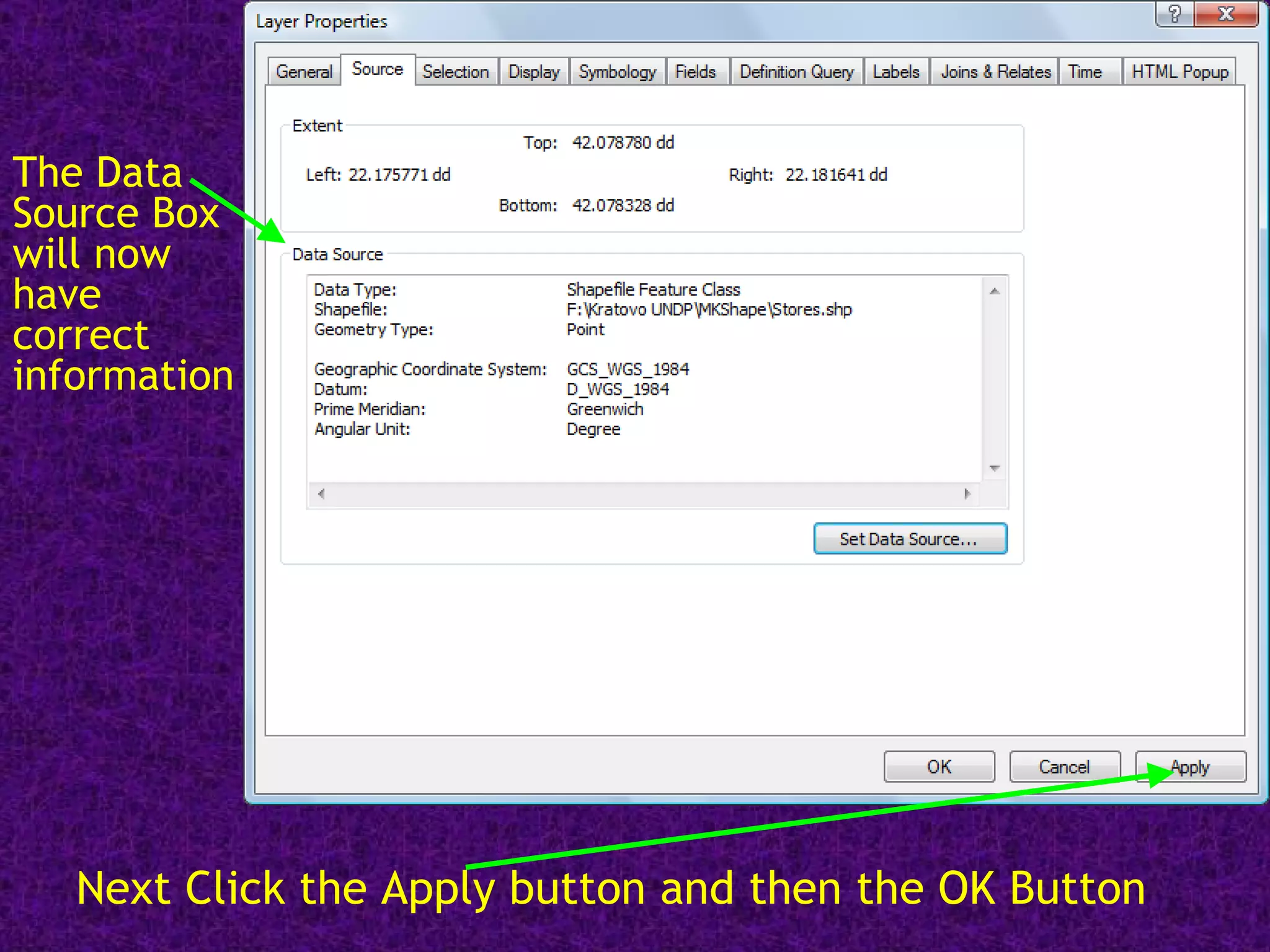1270x952 pixels.
Task: Select Joins & Relates tab
Action: click(x=996, y=72)
